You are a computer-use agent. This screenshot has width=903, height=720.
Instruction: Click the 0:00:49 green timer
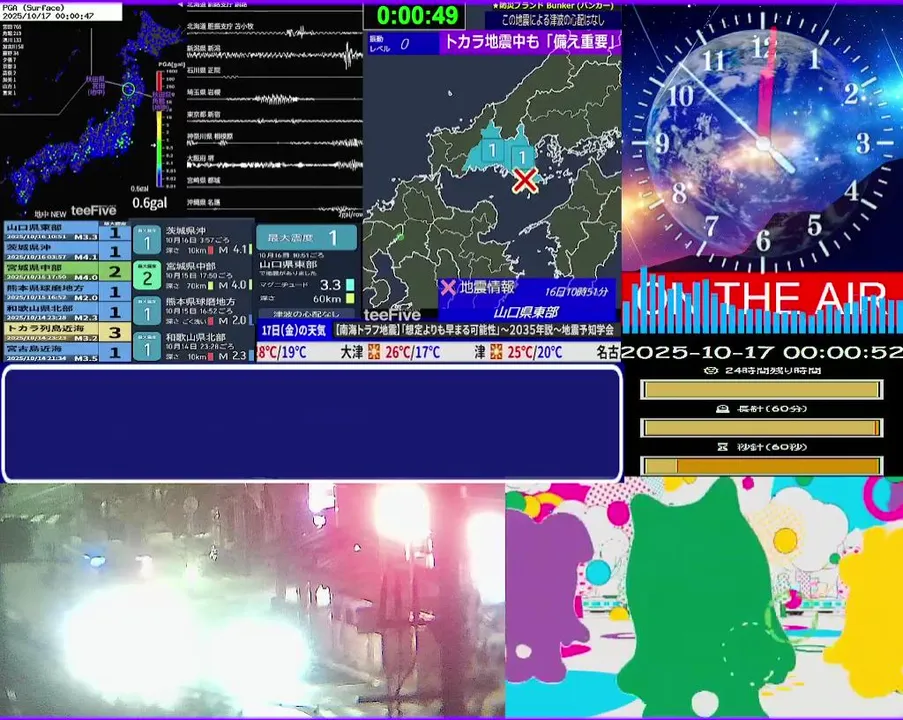[x=416, y=16]
